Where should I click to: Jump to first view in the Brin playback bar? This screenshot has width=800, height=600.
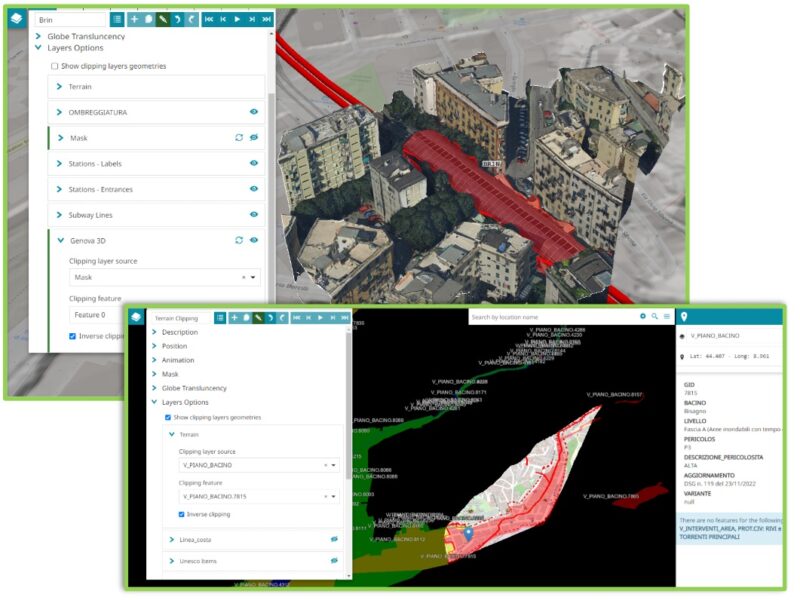click(x=209, y=19)
